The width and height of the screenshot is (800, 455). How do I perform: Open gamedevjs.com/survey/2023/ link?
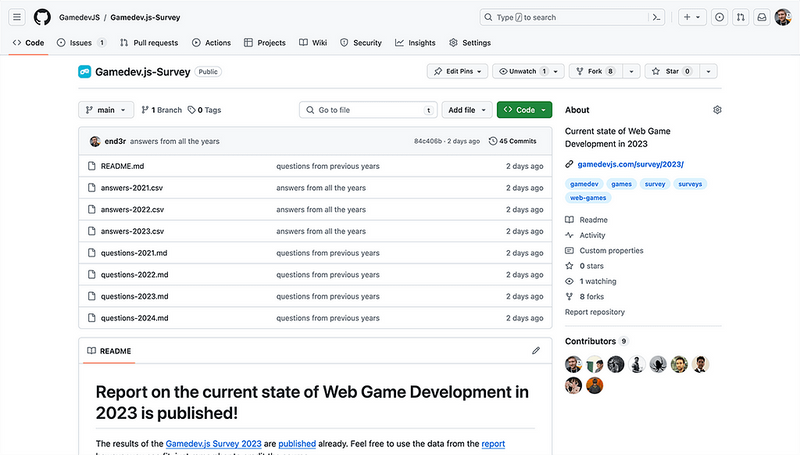630,164
